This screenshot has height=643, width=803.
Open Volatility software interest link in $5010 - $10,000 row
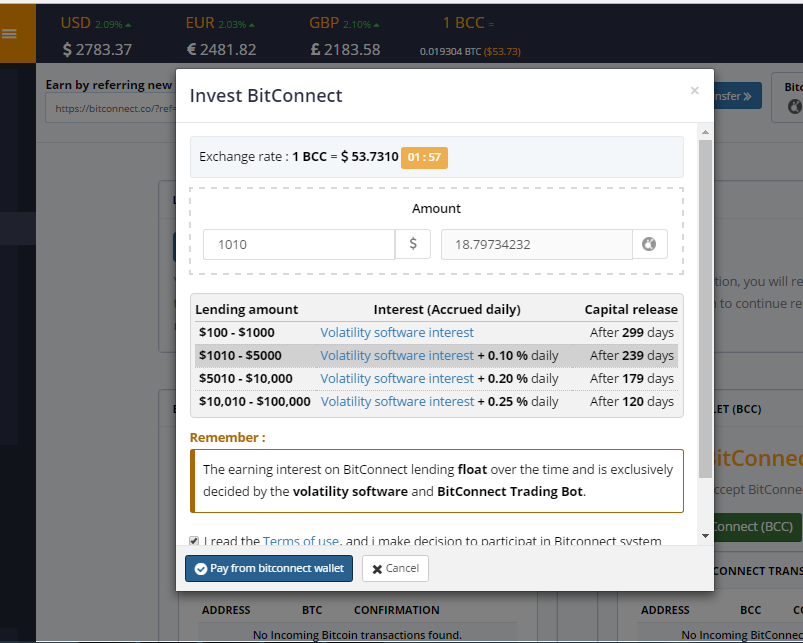pyautogui.click(x=397, y=378)
